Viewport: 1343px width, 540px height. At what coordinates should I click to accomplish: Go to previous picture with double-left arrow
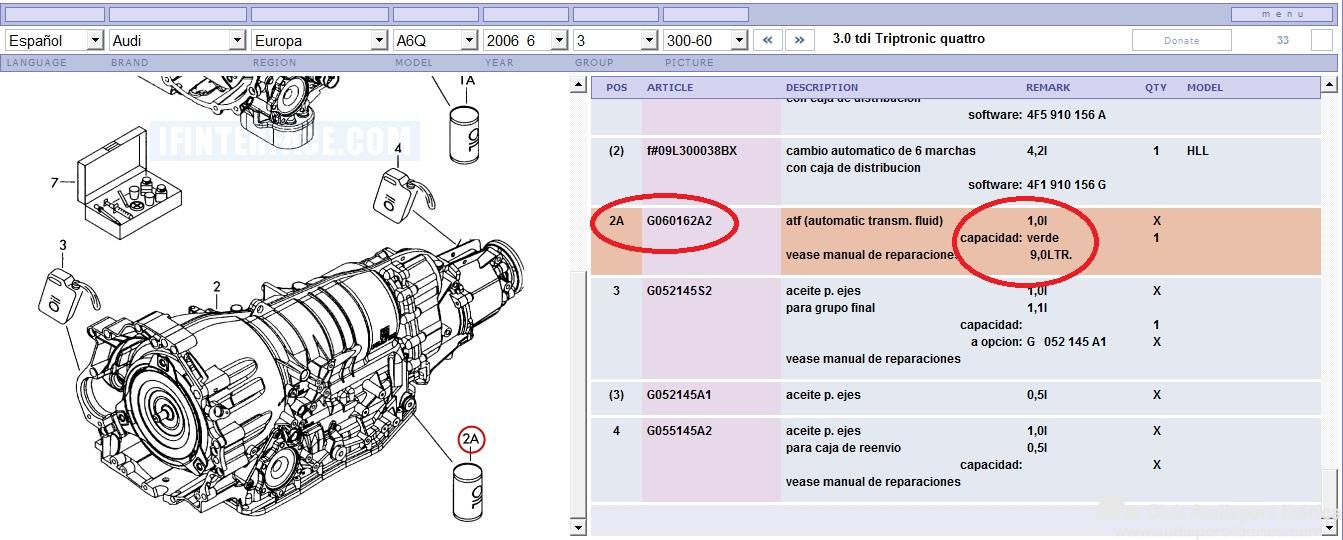pyautogui.click(x=767, y=40)
